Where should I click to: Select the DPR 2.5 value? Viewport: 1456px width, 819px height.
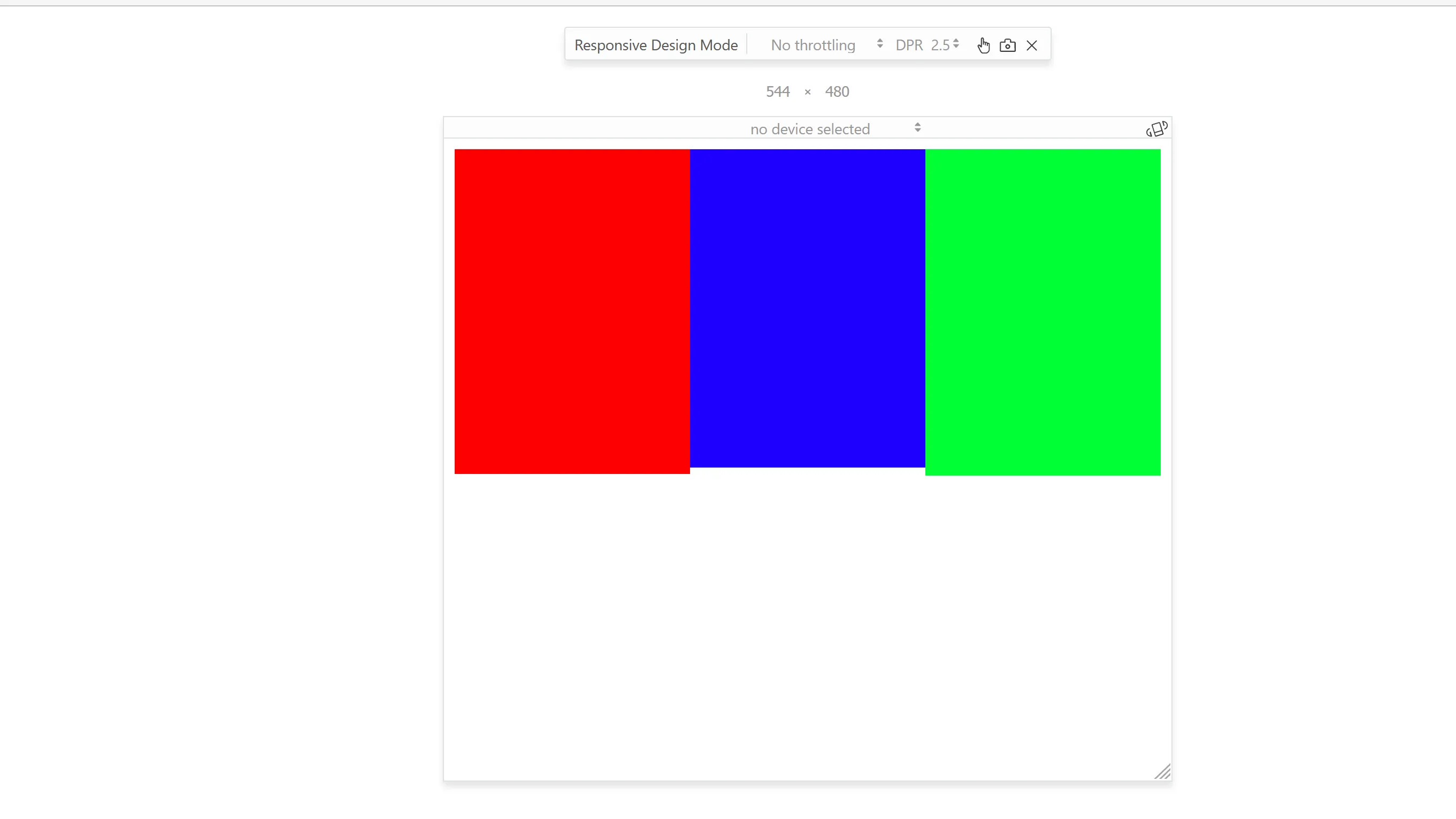coord(940,45)
